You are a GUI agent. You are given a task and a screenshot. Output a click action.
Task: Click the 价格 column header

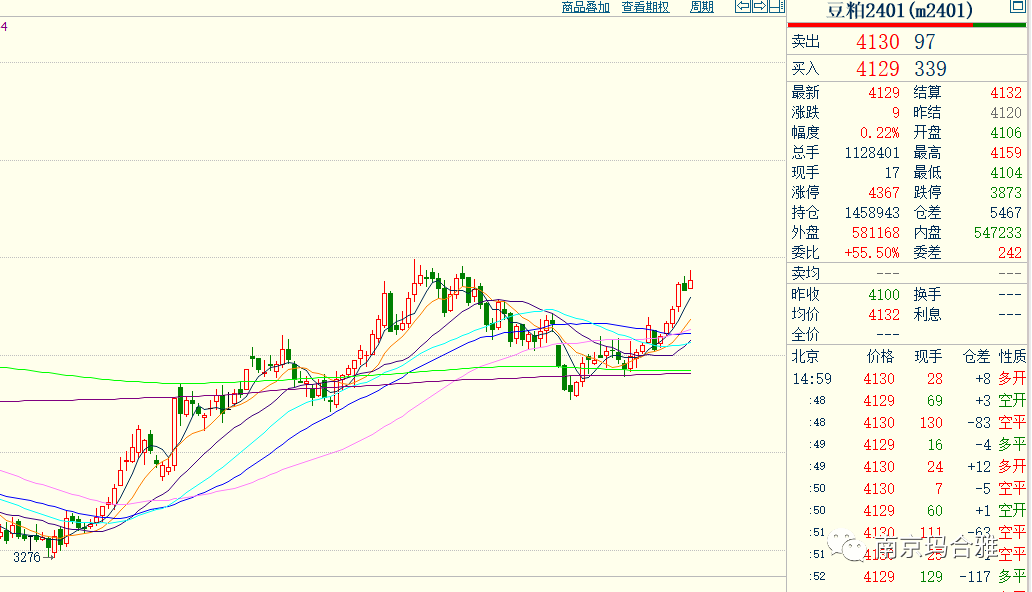(881, 357)
